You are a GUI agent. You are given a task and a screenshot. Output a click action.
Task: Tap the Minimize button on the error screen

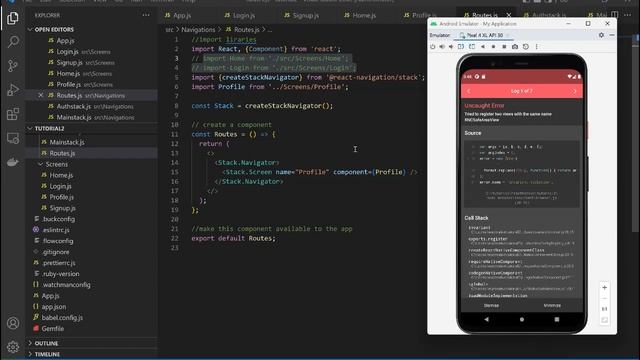coord(552,305)
